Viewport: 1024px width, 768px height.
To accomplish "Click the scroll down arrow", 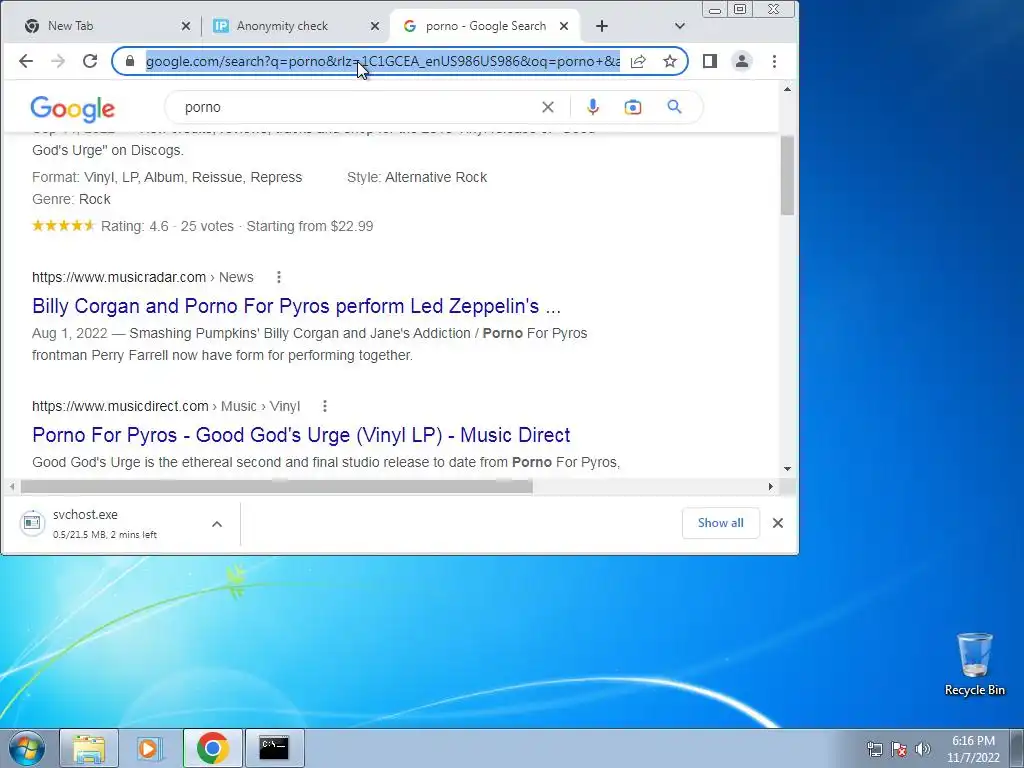I will [x=787, y=469].
